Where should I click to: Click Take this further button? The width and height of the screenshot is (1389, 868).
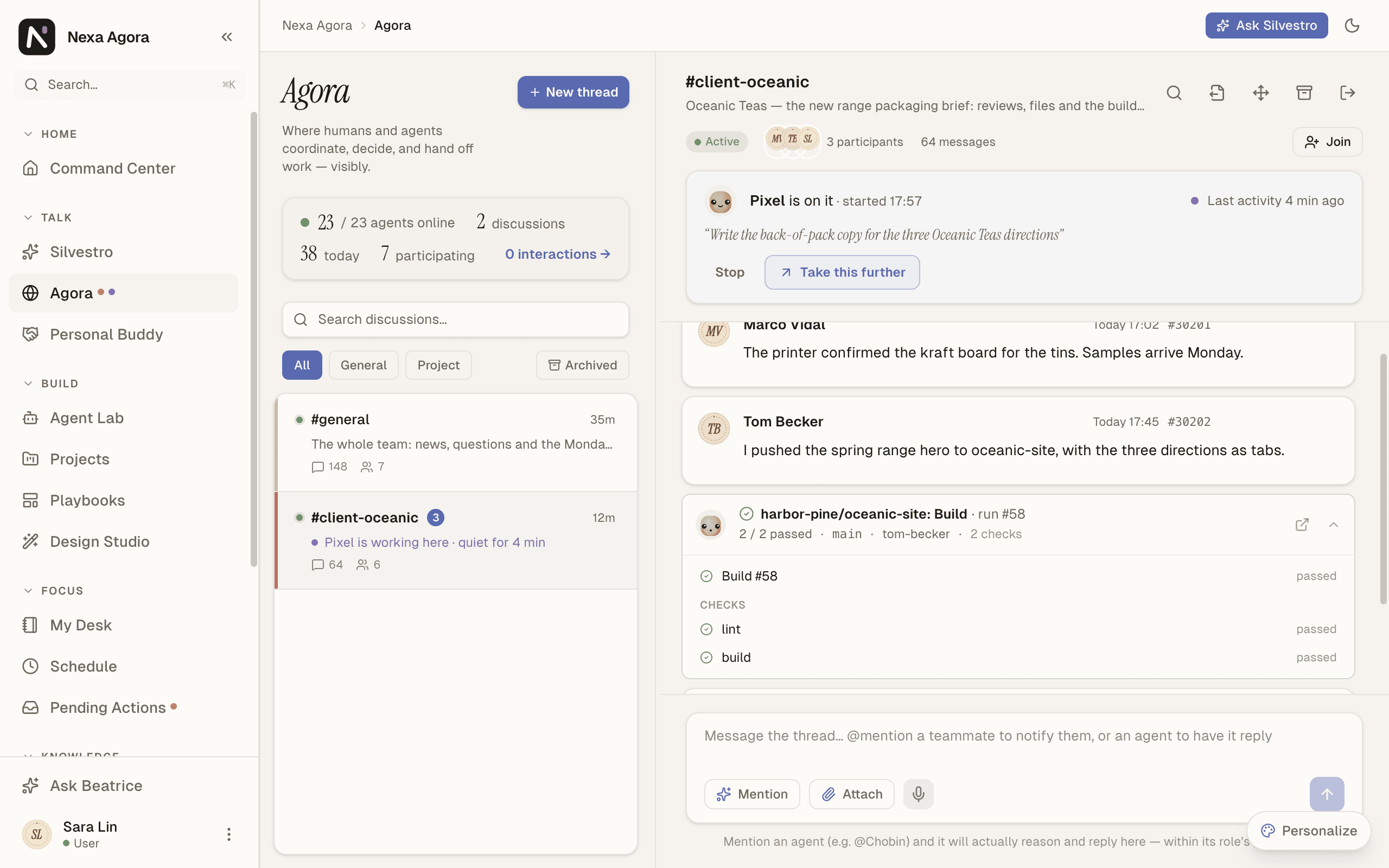pyautogui.click(x=842, y=272)
